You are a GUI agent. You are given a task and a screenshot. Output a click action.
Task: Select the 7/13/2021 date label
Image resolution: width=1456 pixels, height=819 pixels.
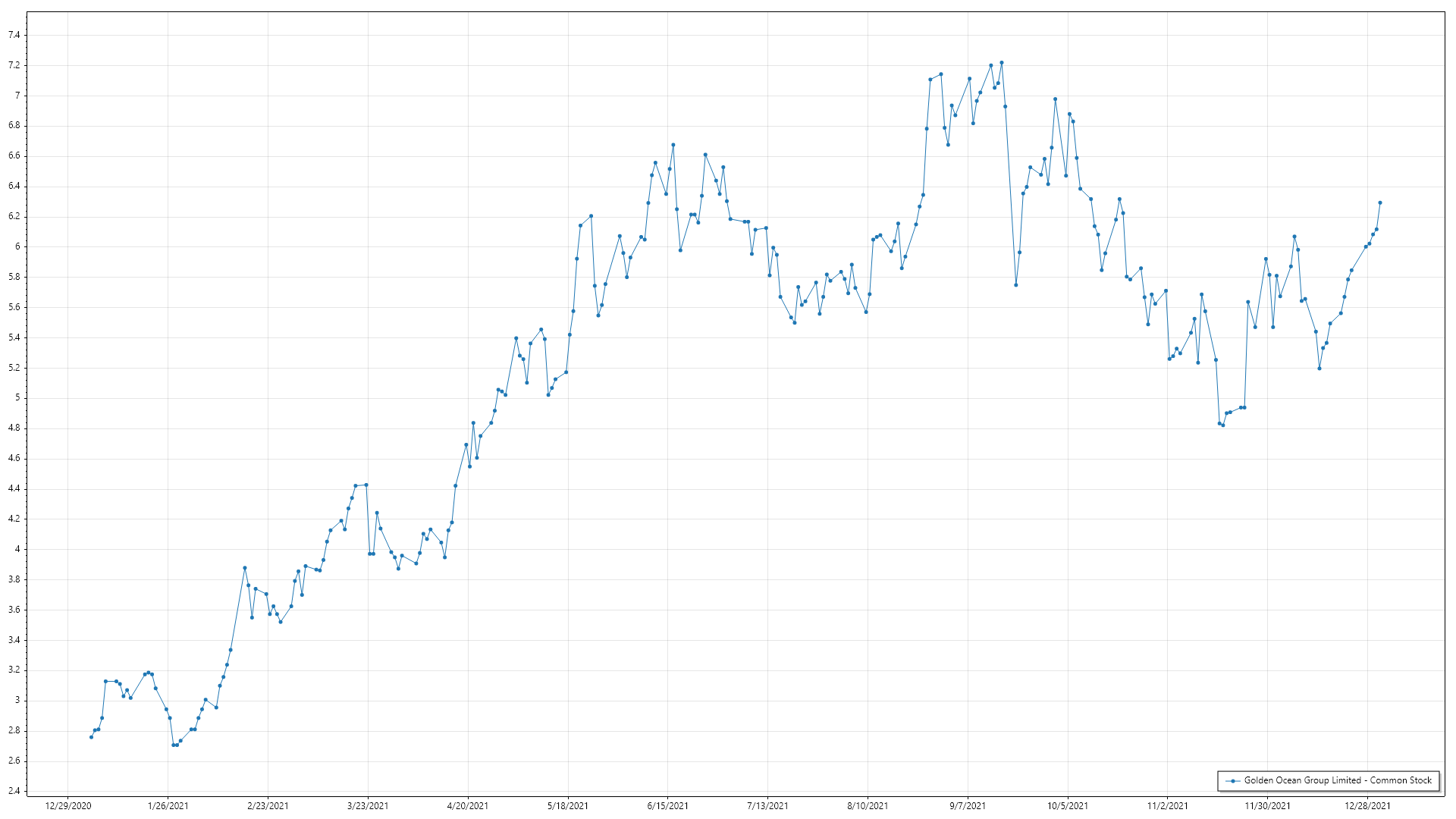click(x=767, y=806)
